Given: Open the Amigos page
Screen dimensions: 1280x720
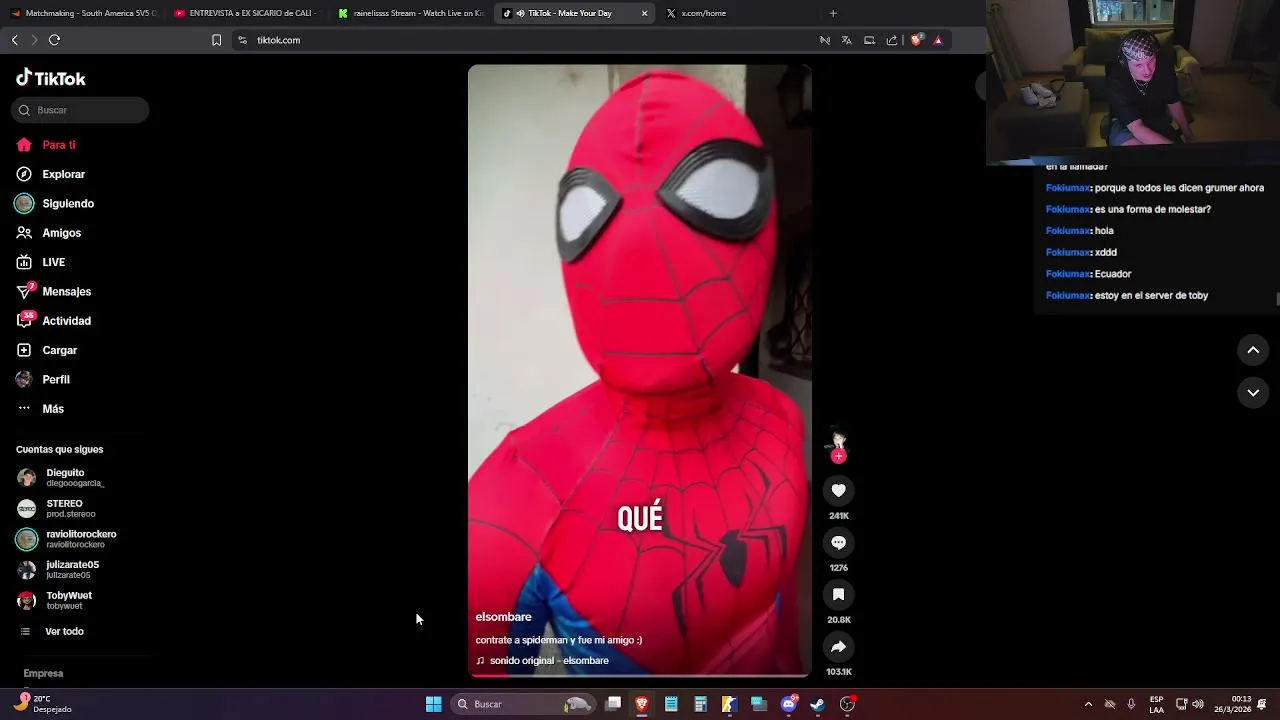Looking at the screenshot, I should click(48, 233).
